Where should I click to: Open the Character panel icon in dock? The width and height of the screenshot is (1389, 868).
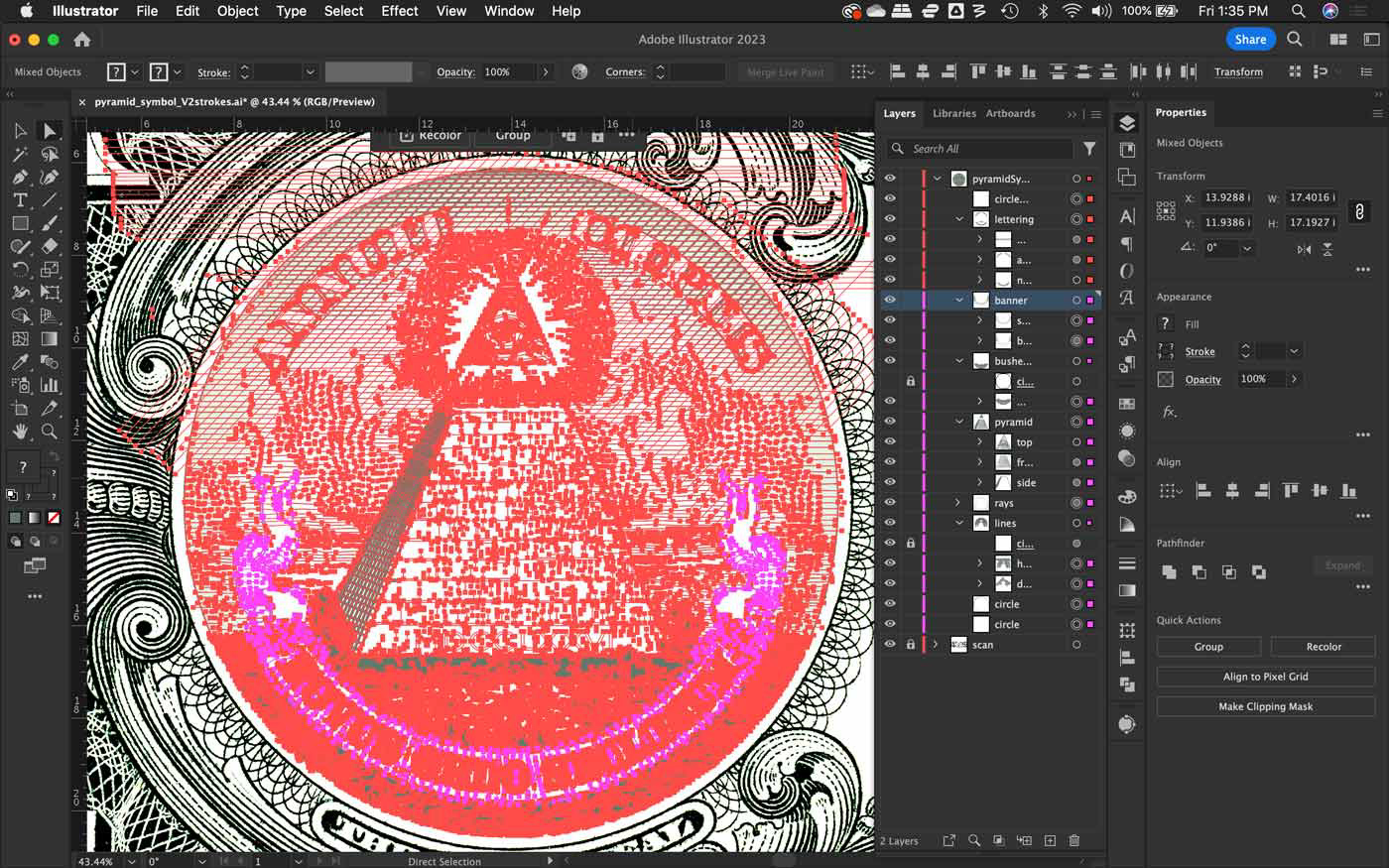coord(1127,216)
